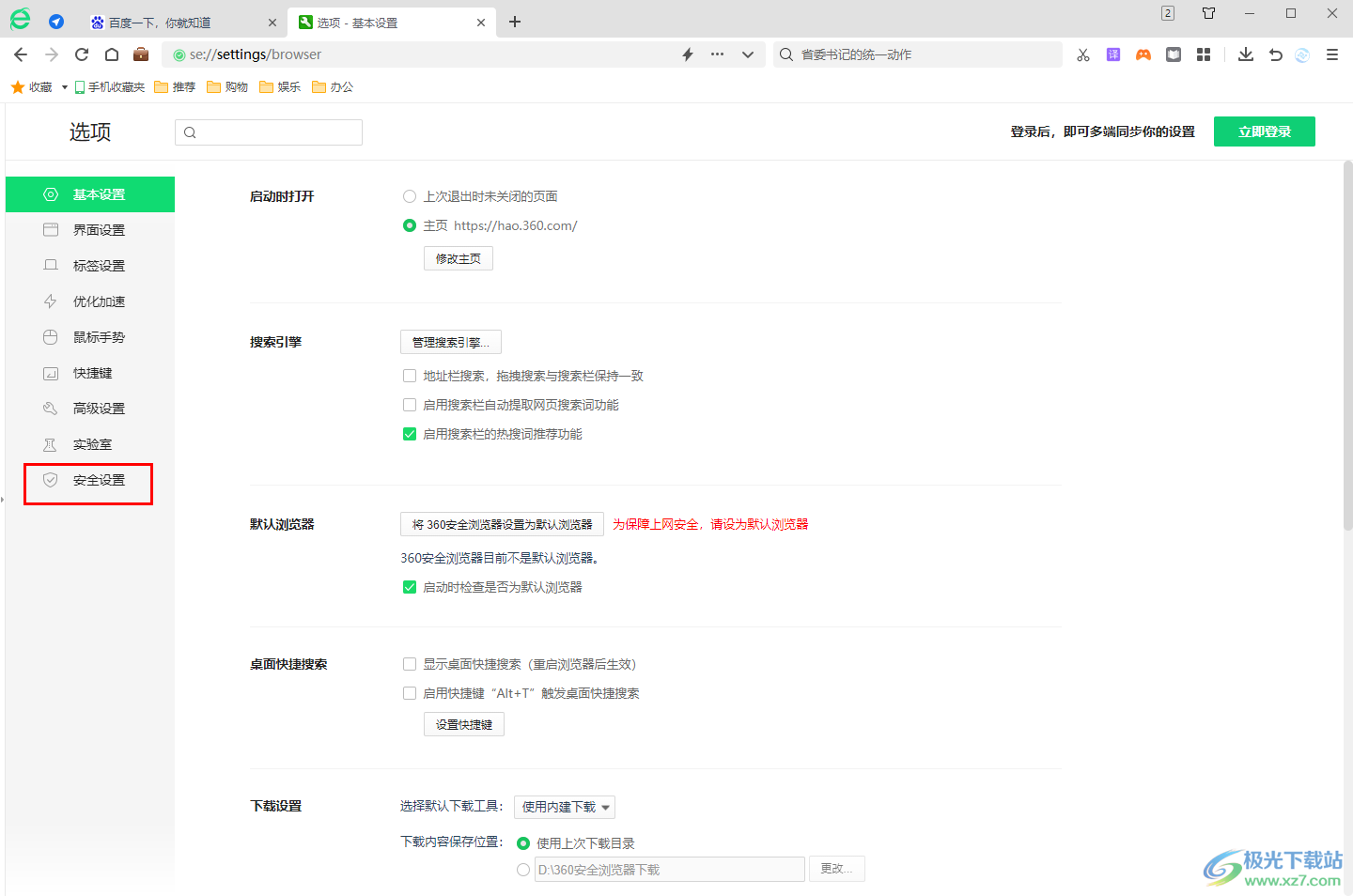Screen dimensions: 1353x896
Task: Click 将360安全浏览器设置为默认浏览器 button
Action: pyautogui.click(x=502, y=524)
